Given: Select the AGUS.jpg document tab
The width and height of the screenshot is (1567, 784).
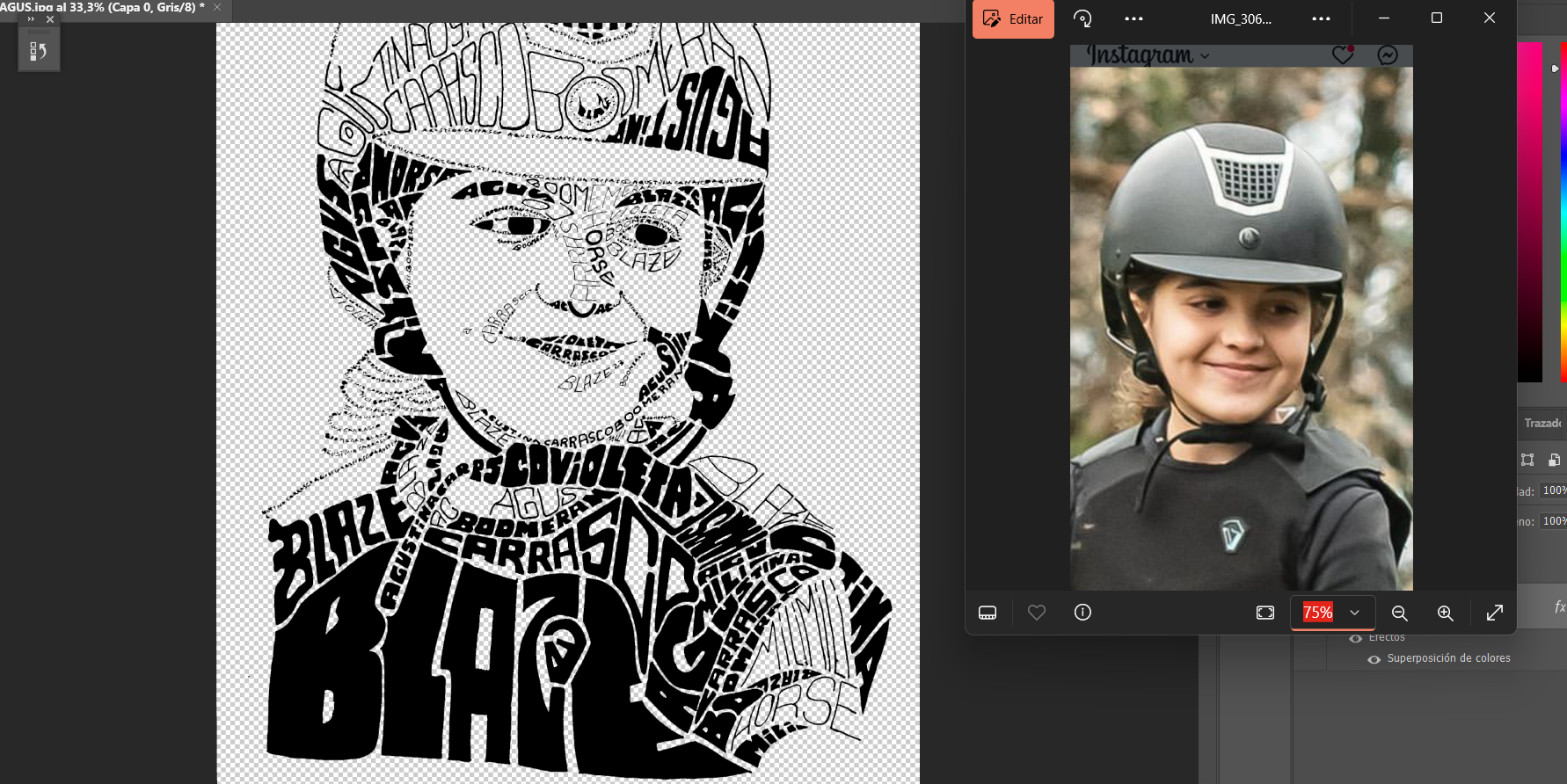Looking at the screenshot, I should (x=102, y=7).
